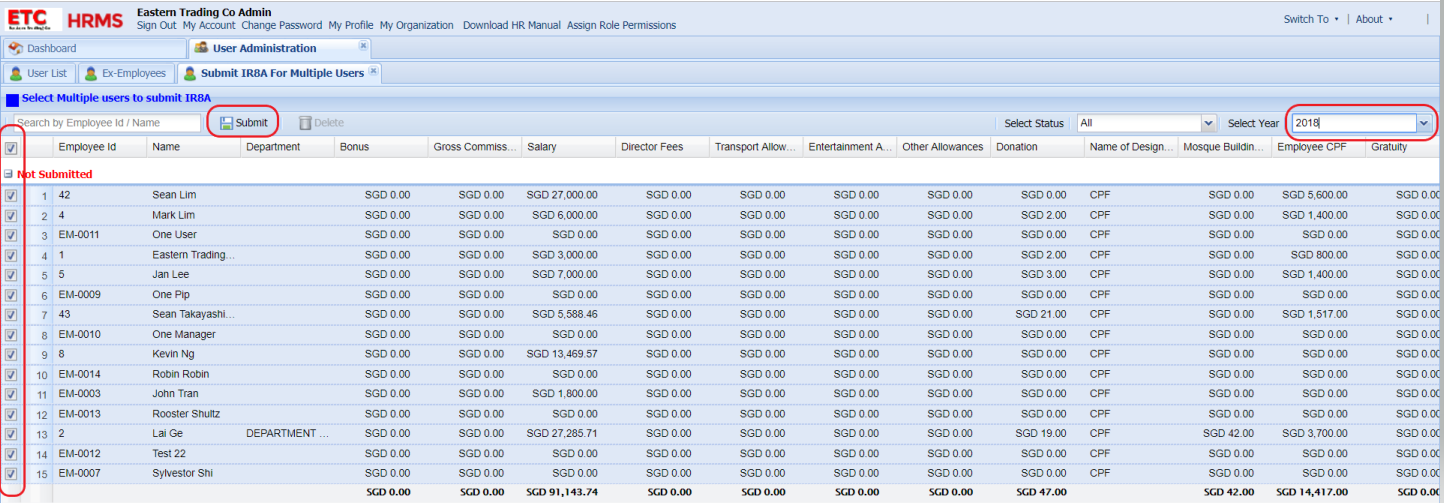Close the Submit IR8A For Multiple Users tab
Image resolution: width=1444 pixels, height=503 pixels.
(x=373, y=71)
